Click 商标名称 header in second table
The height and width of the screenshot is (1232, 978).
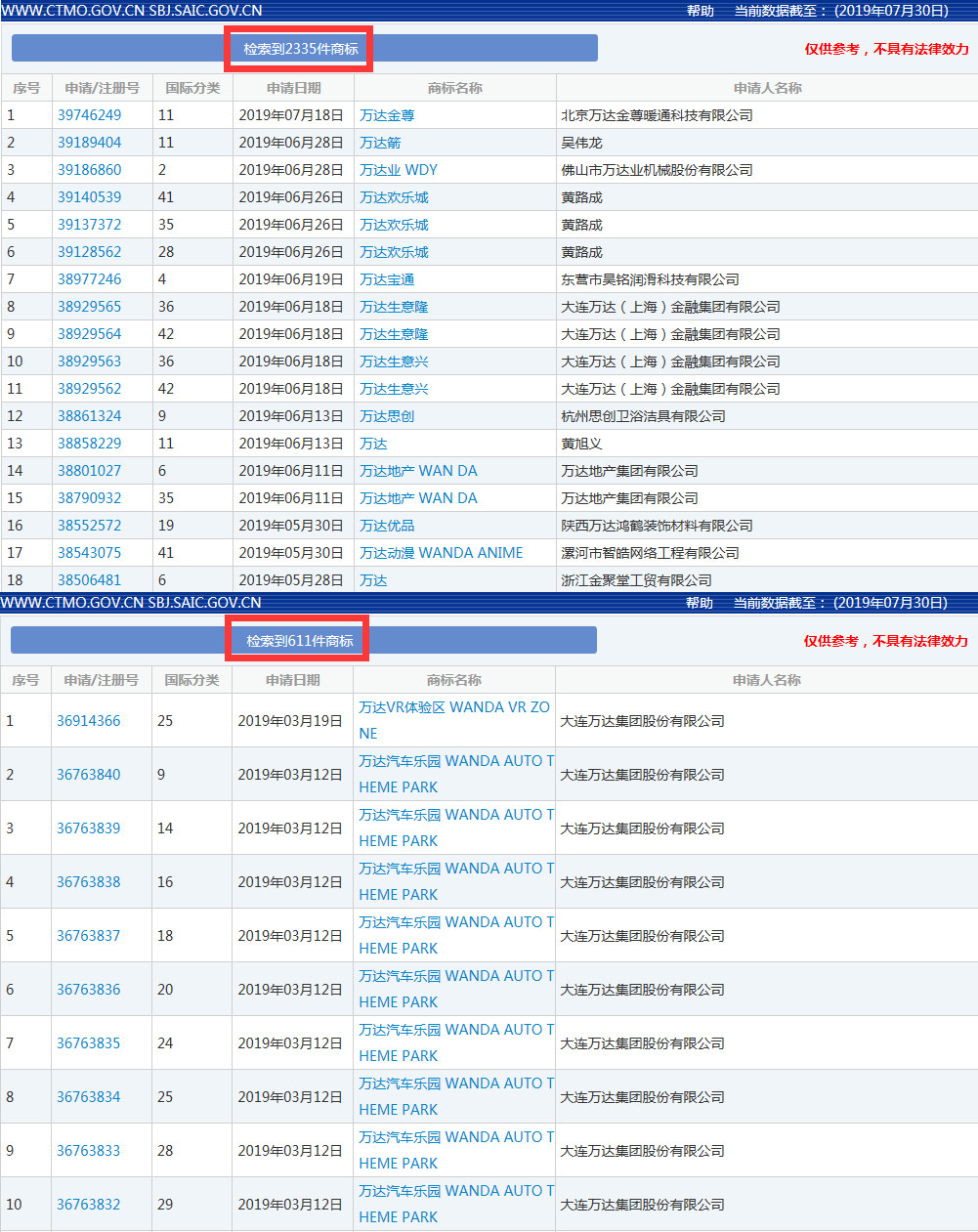[454, 680]
